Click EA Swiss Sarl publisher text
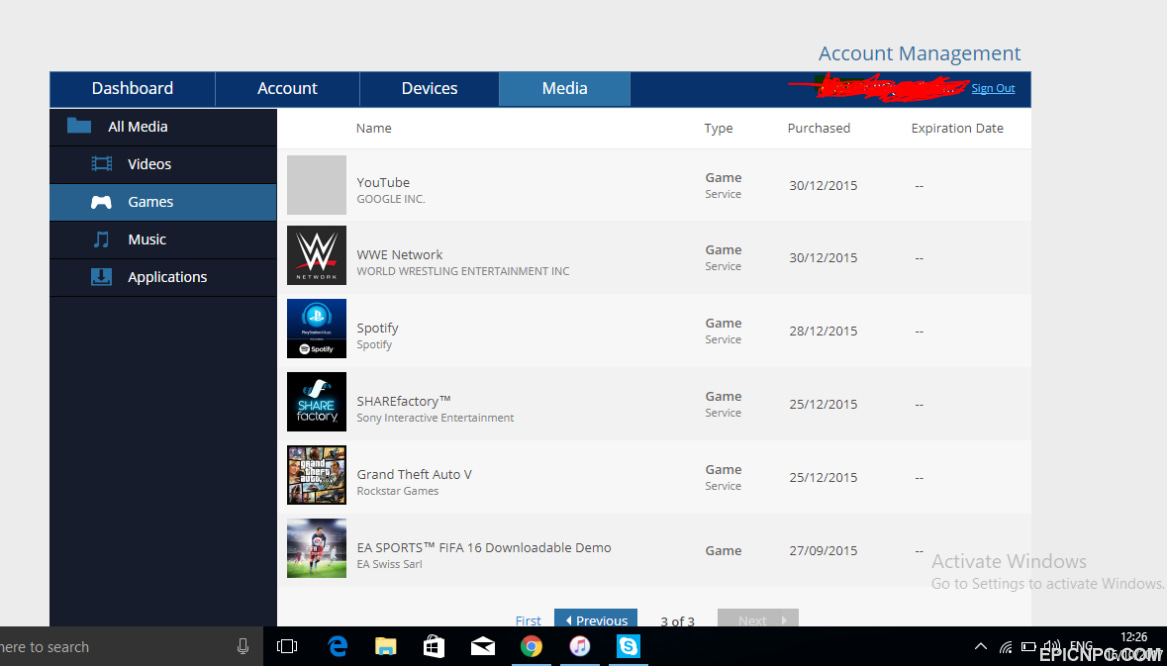Screen dimensions: 1167x666 (389, 564)
